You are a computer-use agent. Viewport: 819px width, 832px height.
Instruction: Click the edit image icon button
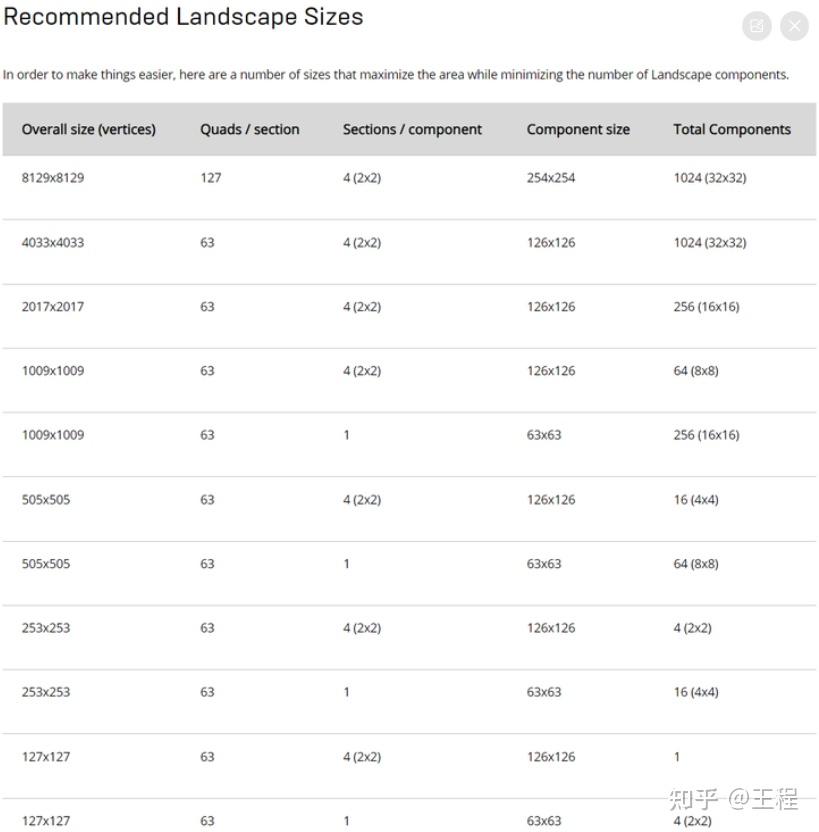757,26
